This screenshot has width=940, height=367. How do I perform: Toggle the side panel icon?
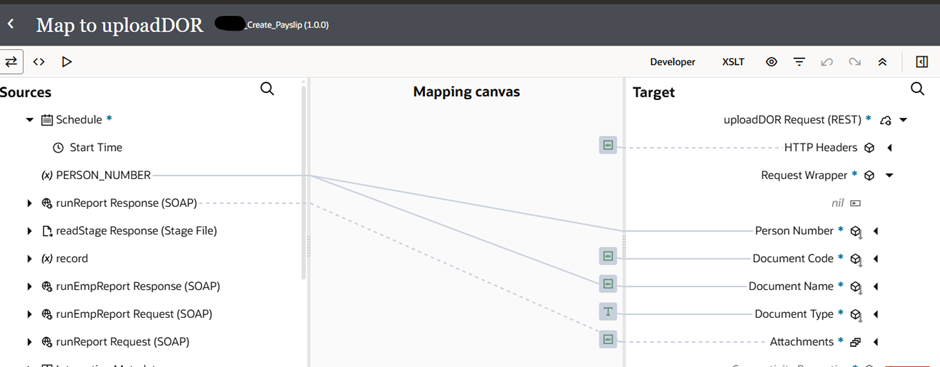point(922,62)
